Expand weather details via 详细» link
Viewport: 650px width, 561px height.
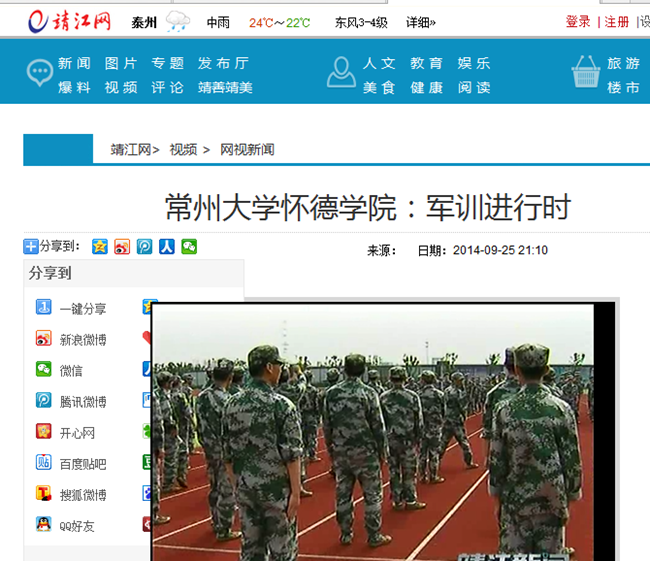421,22
